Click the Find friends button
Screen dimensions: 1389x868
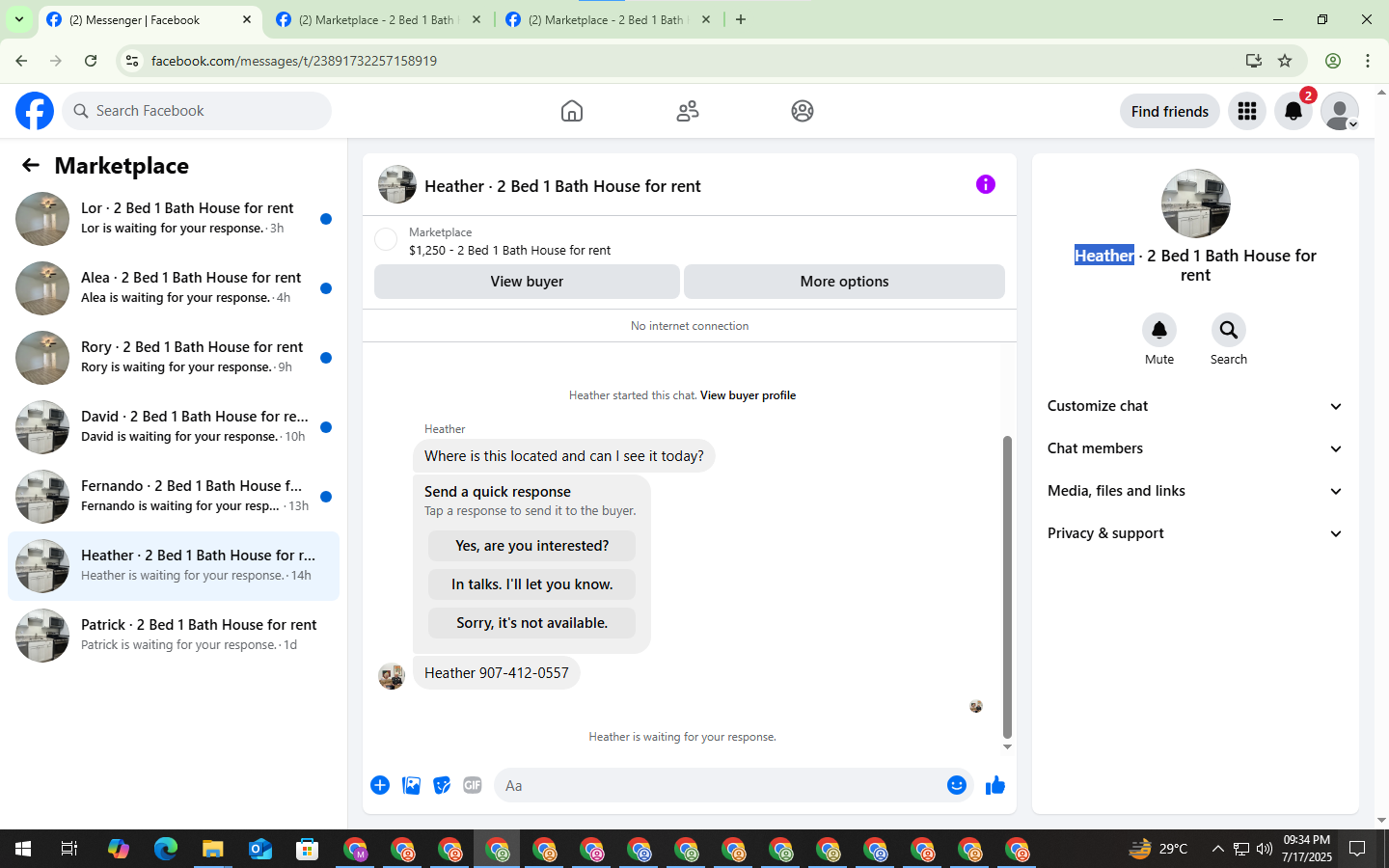pyautogui.click(x=1170, y=111)
